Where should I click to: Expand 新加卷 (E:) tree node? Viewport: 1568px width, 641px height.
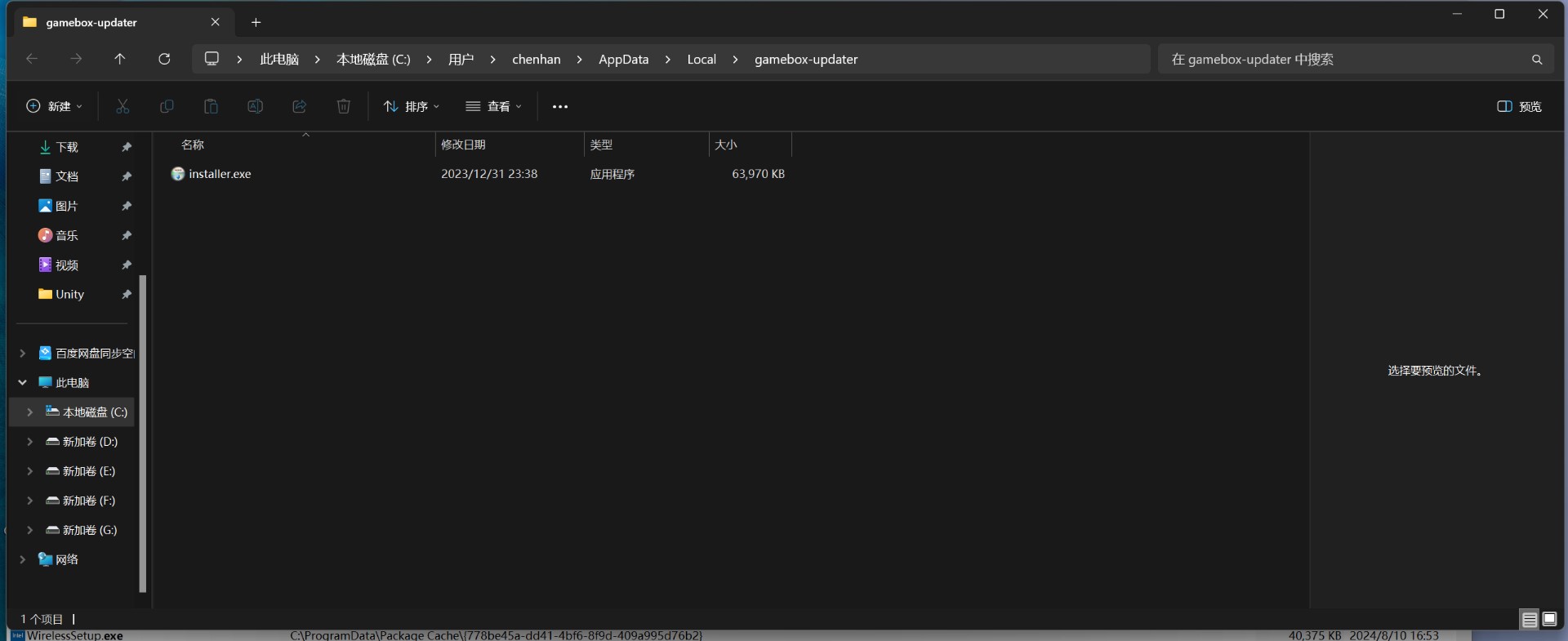[30, 470]
